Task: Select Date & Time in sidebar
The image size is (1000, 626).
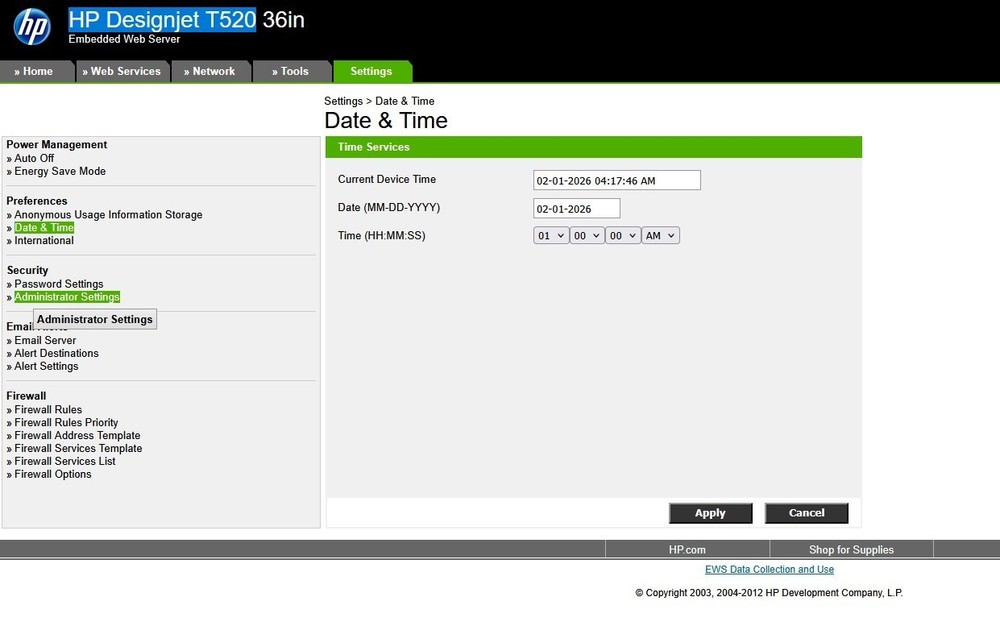Action: pos(44,228)
